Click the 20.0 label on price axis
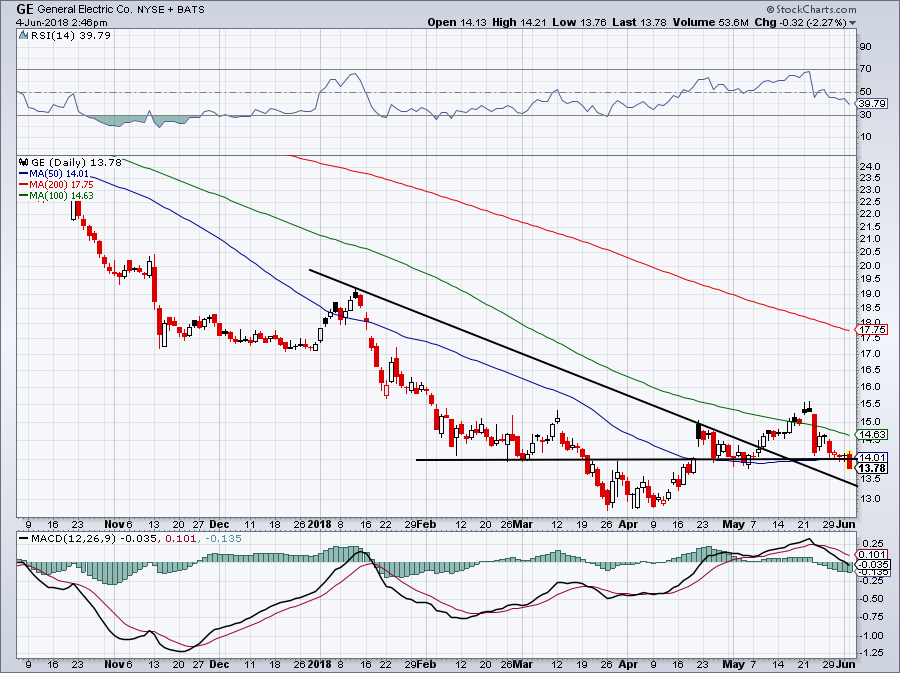Viewport: 900px width, 673px height. click(x=870, y=266)
